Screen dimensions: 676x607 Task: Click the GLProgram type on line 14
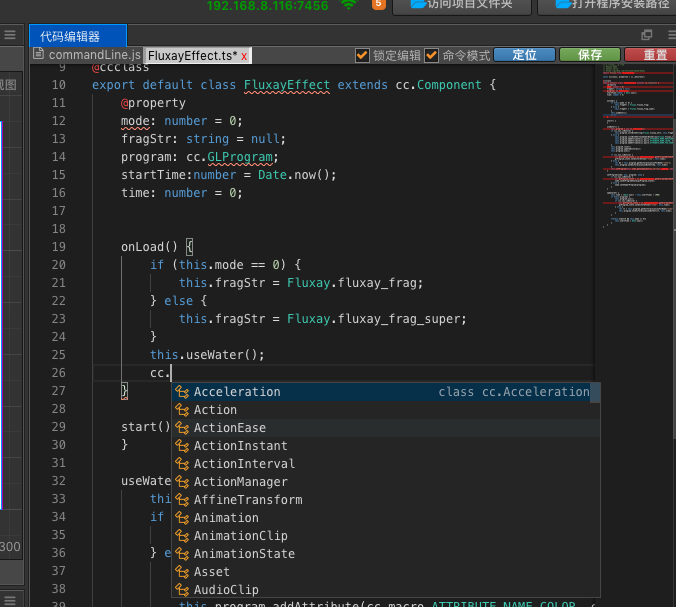click(240, 157)
